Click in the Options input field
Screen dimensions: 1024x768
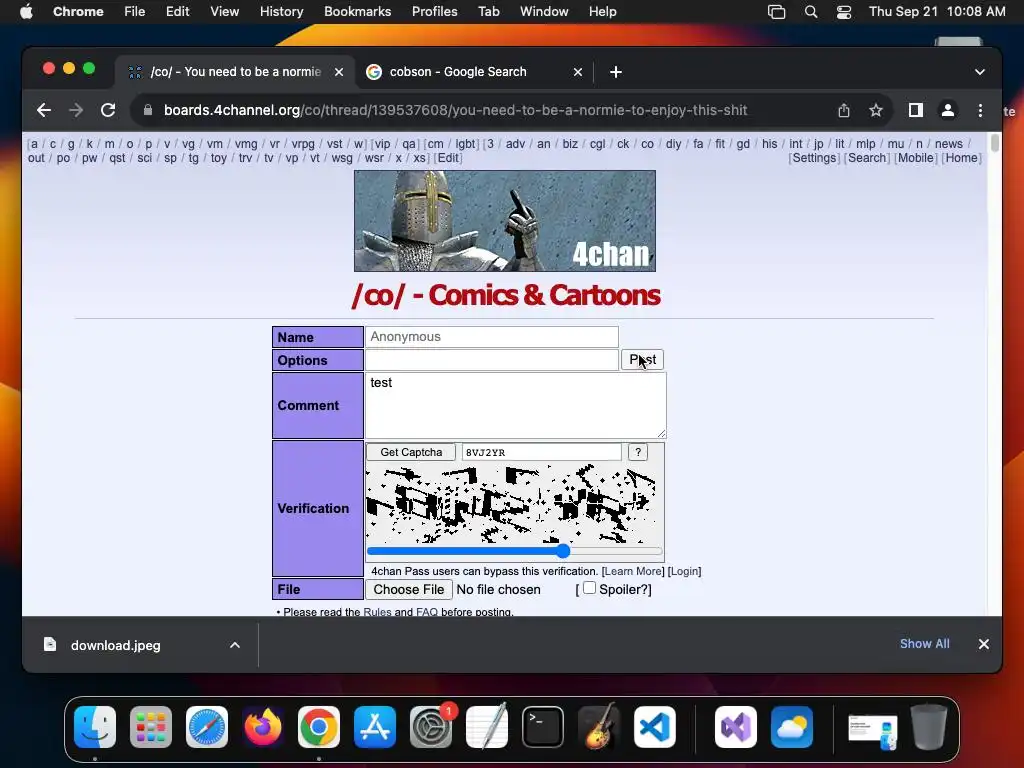492,360
